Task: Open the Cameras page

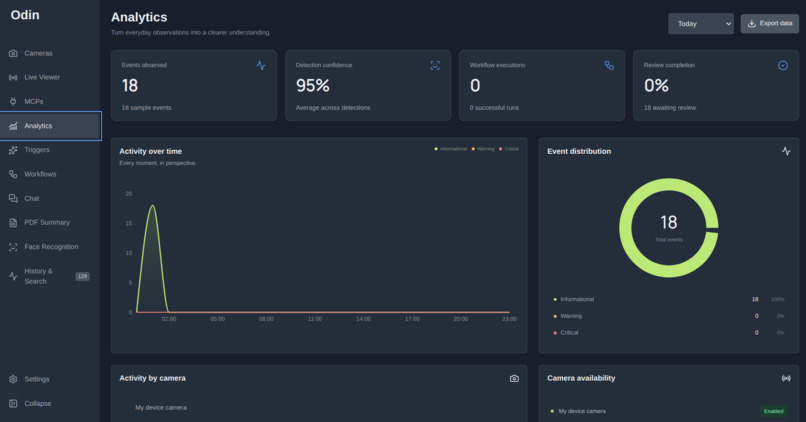Action: [50, 53]
